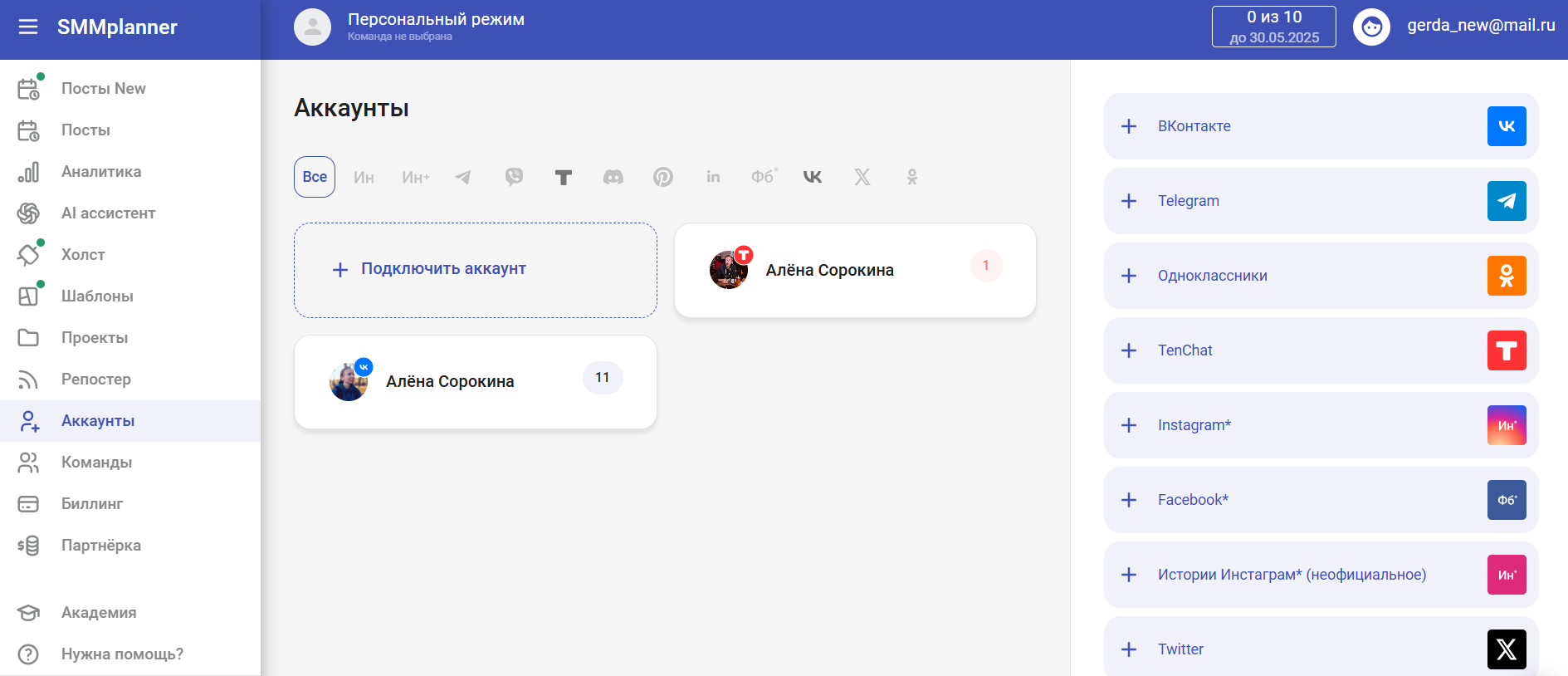Click the 11 post count badge
Screen dimensions: 1568x676
603,378
